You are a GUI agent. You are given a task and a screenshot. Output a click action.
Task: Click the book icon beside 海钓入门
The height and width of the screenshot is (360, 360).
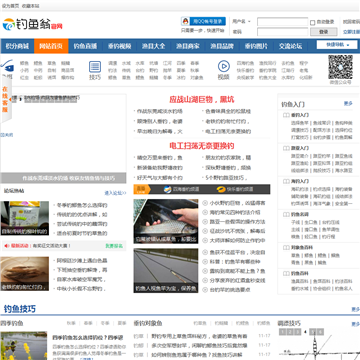pos(286,181)
